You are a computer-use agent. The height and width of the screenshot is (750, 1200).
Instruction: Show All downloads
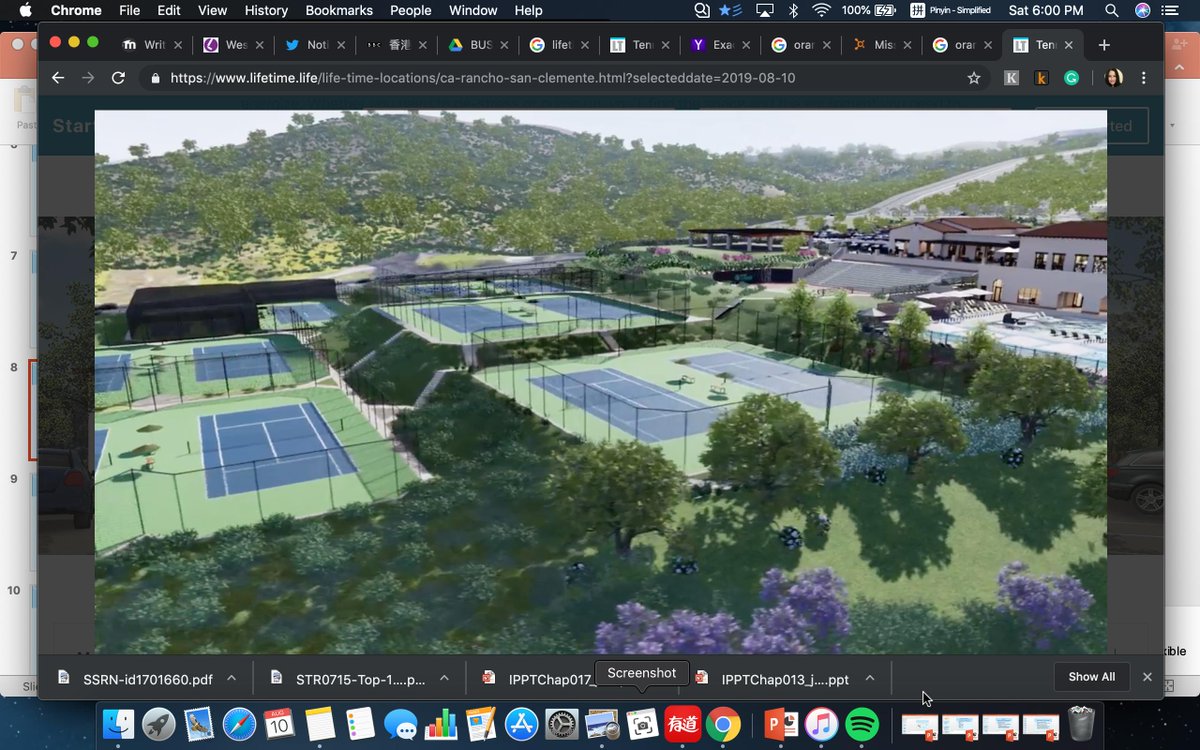tap(1092, 677)
